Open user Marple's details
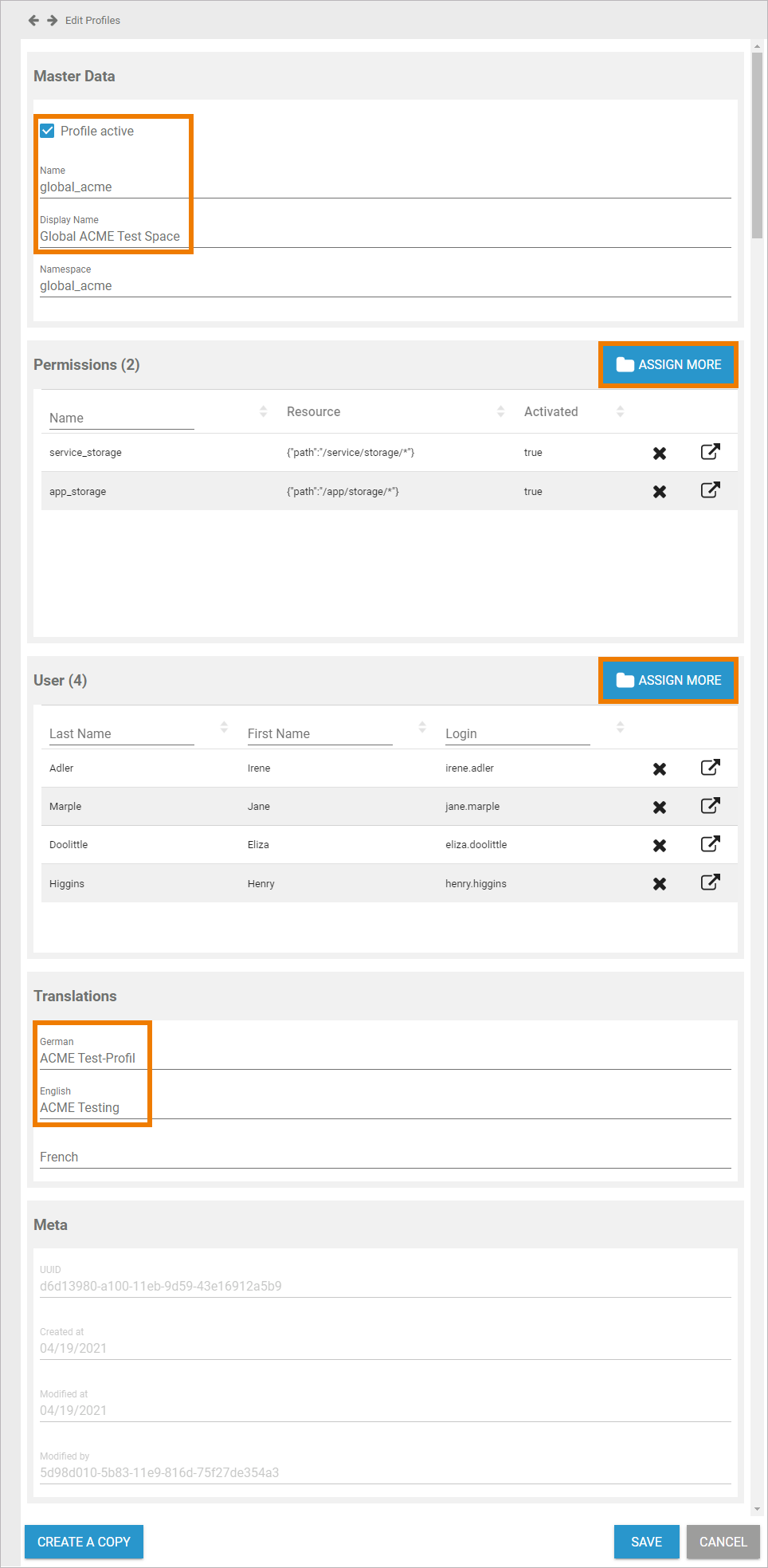 coord(710,806)
